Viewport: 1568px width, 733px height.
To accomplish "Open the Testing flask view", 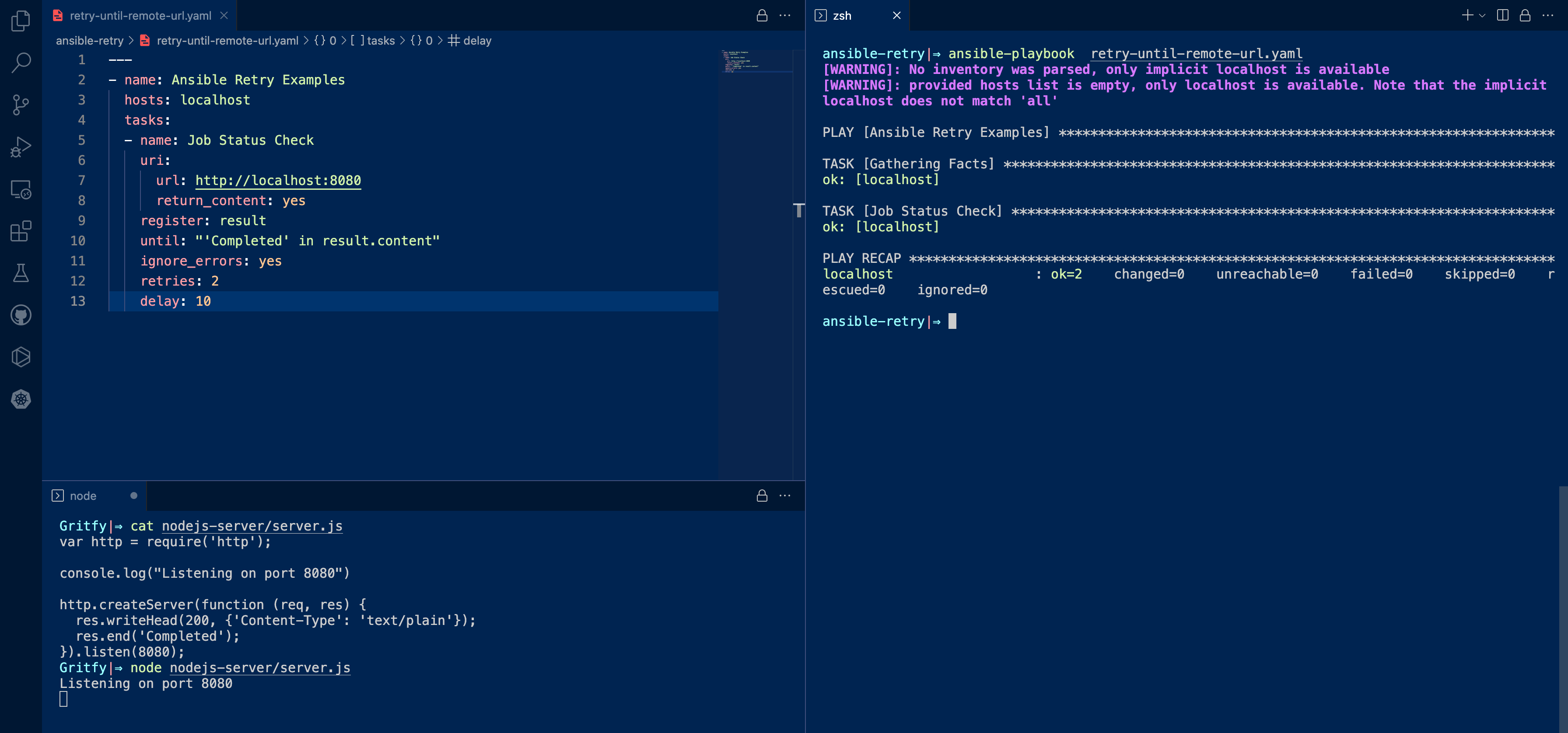I will (x=21, y=273).
